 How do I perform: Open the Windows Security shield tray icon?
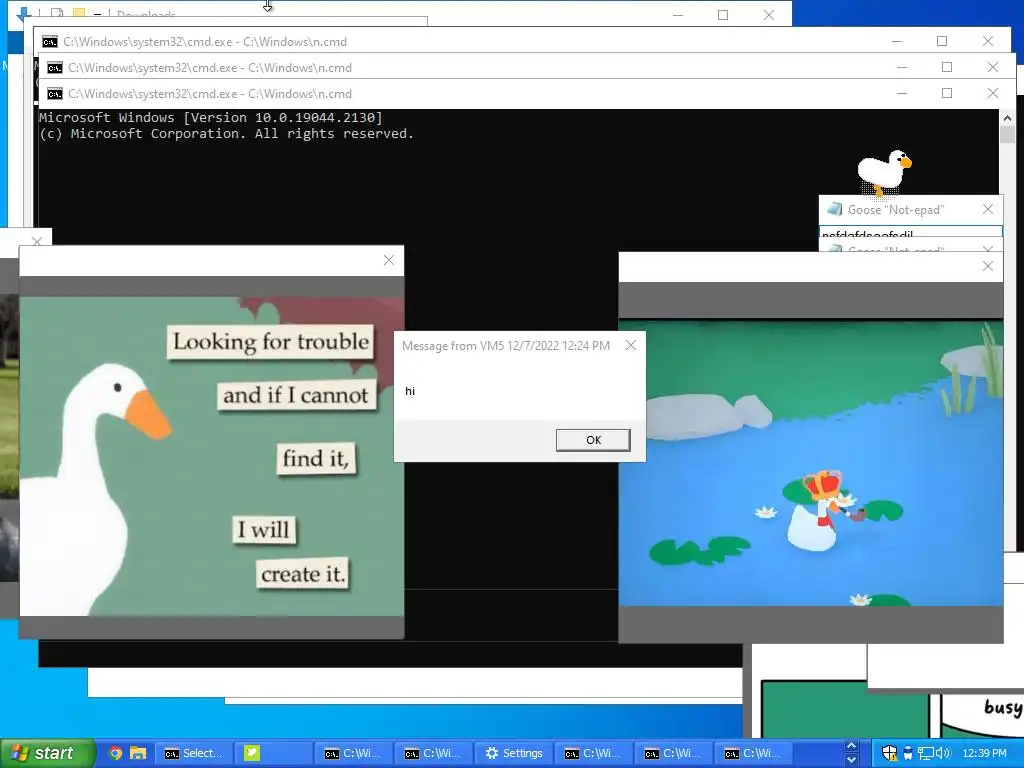pos(889,753)
